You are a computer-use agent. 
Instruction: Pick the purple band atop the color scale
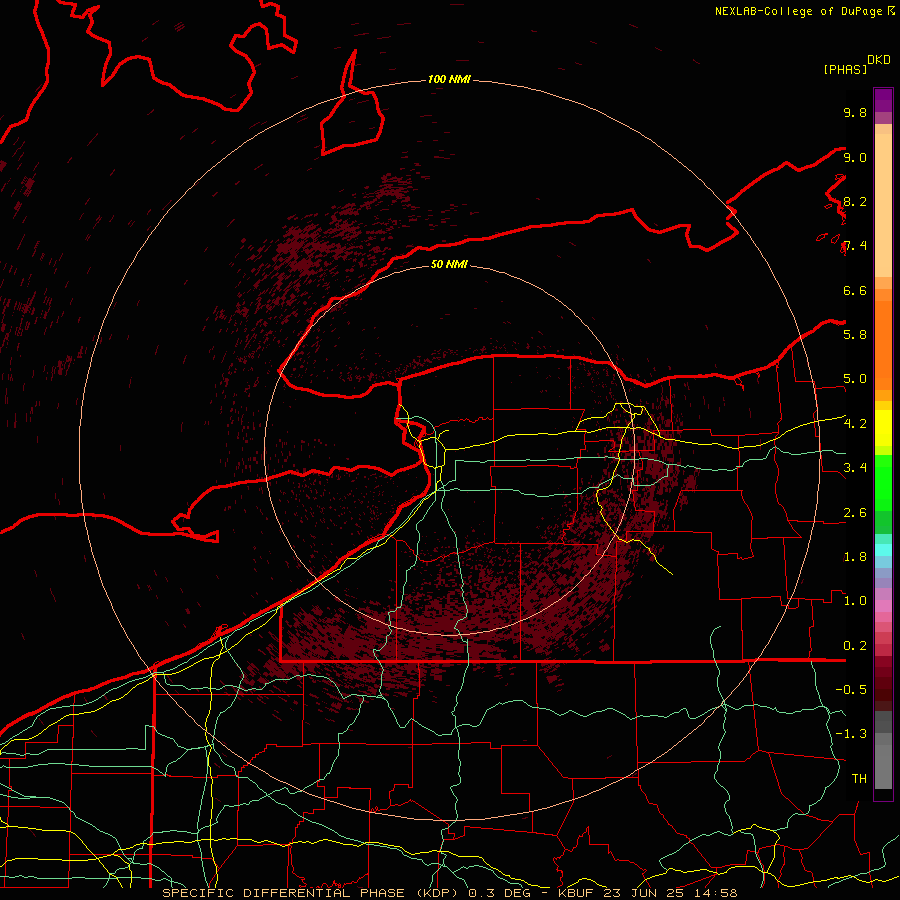(883, 100)
